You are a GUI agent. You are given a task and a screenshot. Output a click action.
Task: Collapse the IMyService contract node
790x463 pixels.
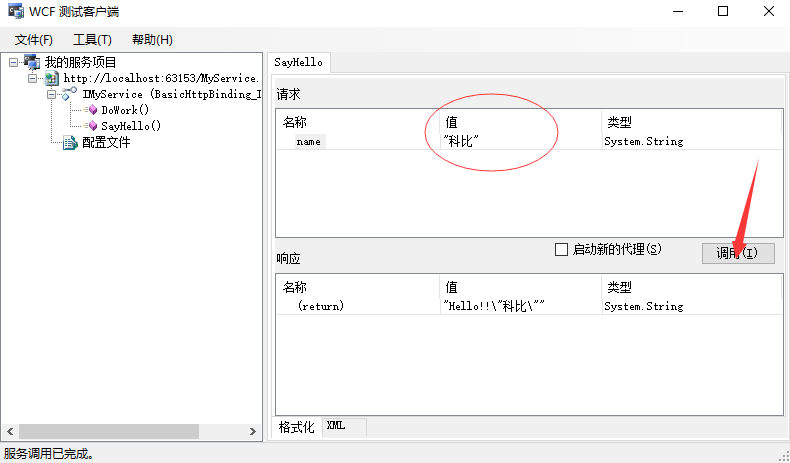click(x=51, y=94)
